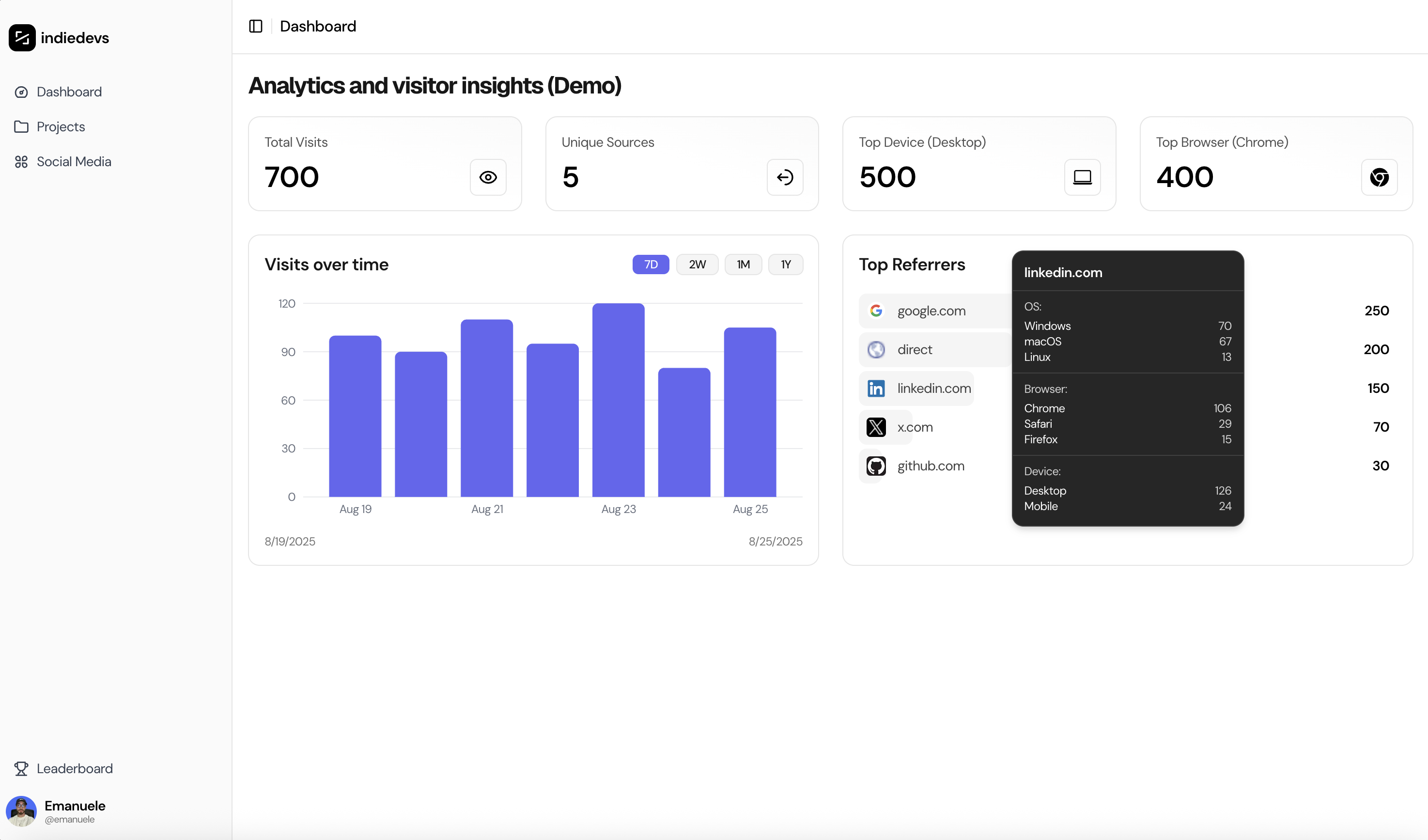Click the 8/19/2025 start date label
1428x840 pixels.
pos(290,541)
